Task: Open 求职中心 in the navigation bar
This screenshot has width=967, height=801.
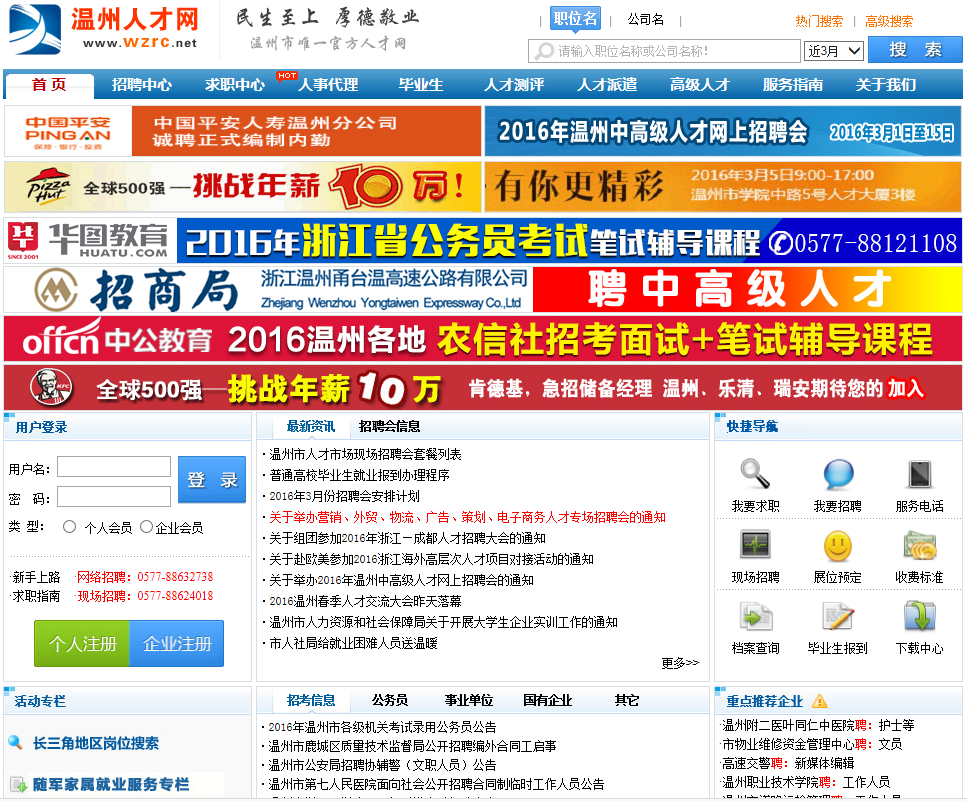Action: coord(235,85)
